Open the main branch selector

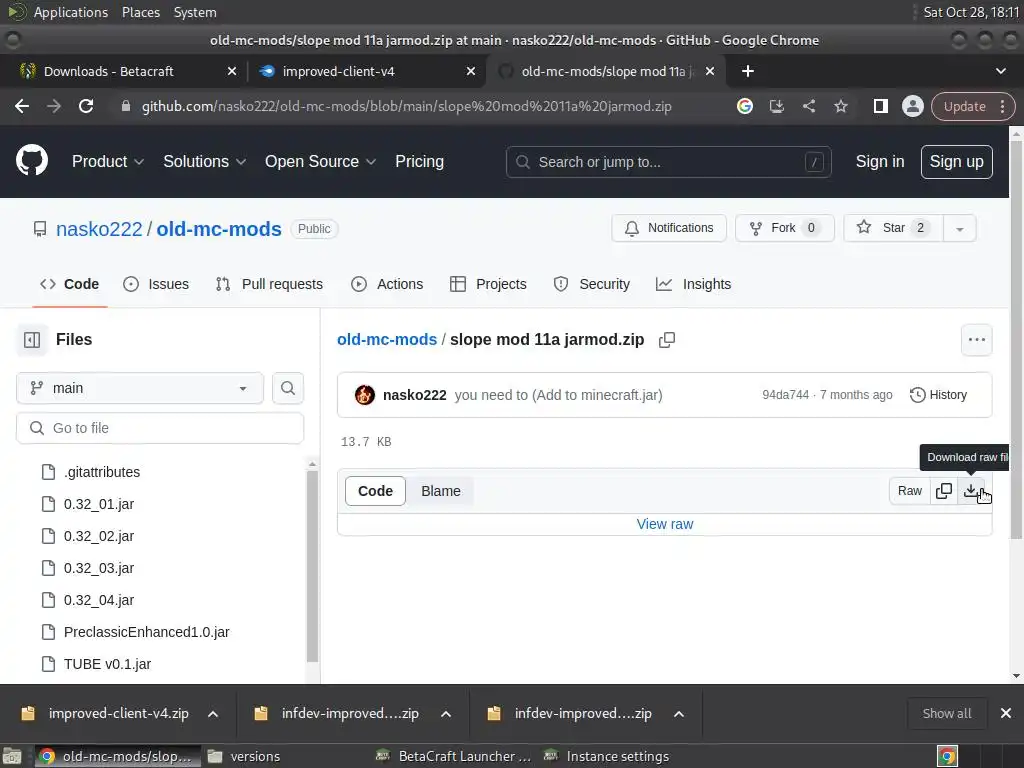point(140,388)
